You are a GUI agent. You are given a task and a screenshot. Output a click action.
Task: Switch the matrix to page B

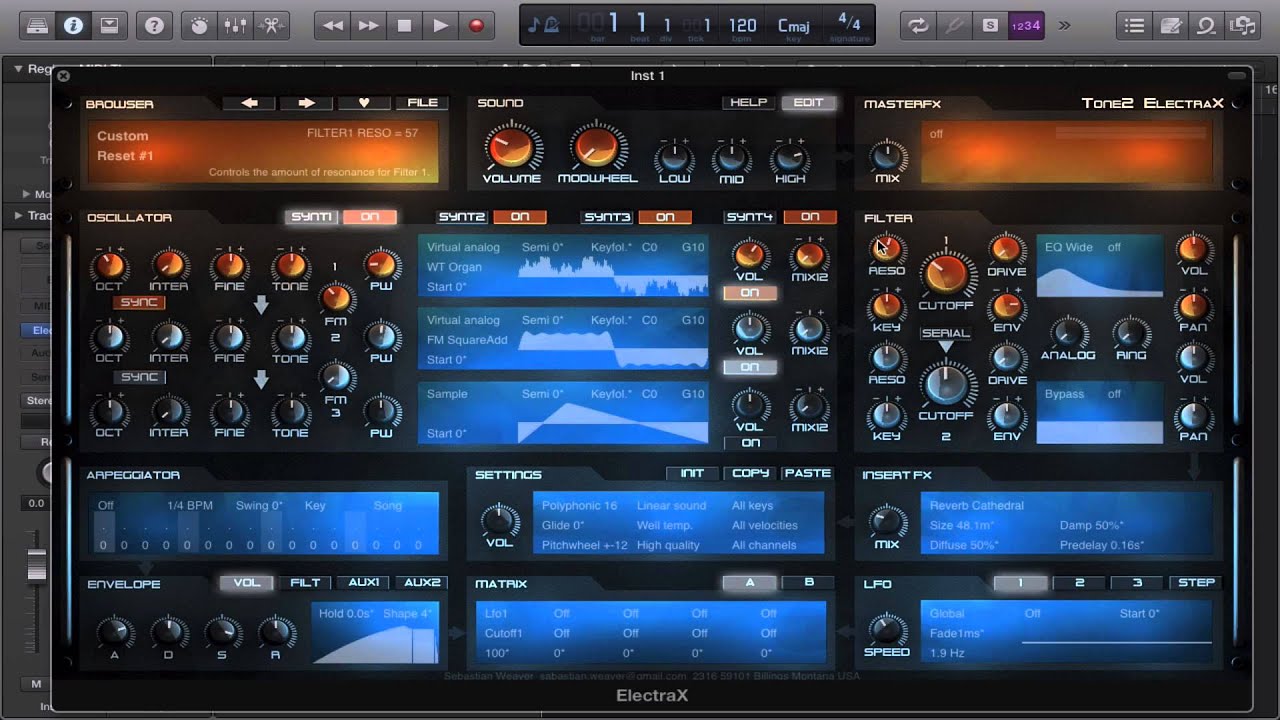click(809, 582)
